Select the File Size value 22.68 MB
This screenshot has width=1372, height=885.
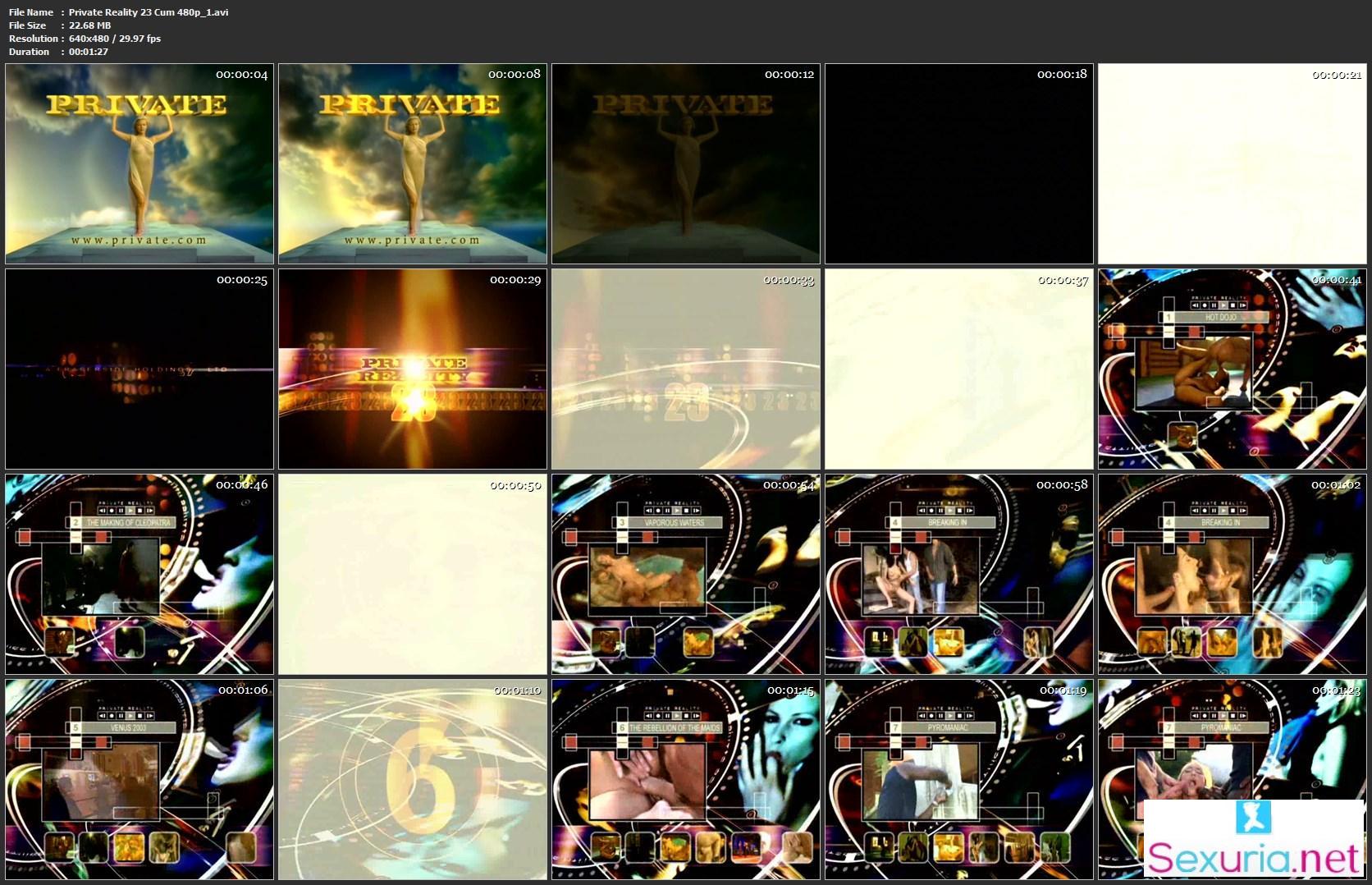pyautogui.click(x=89, y=25)
